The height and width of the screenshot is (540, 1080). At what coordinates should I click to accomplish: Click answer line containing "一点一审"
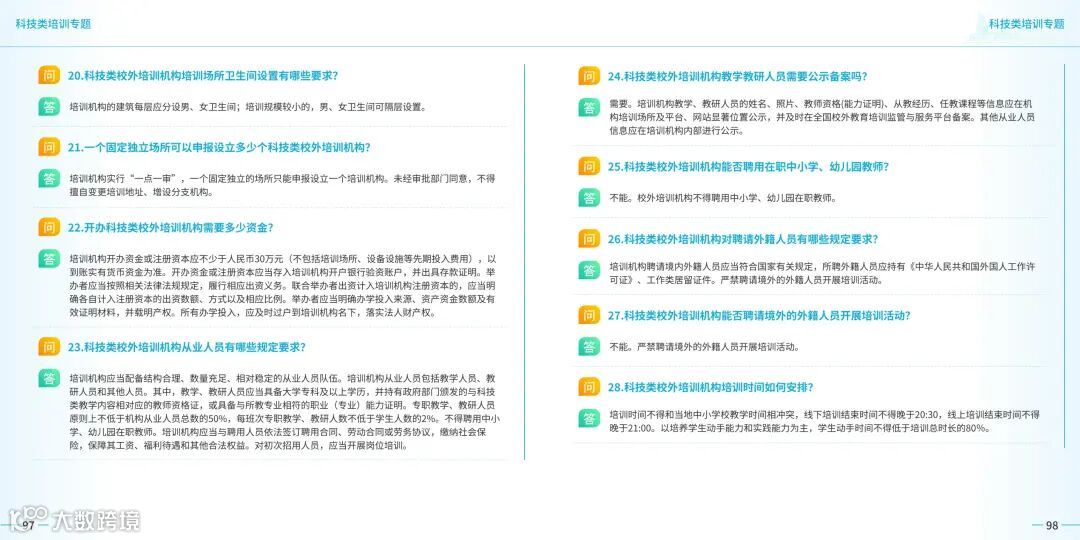click(x=282, y=178)
